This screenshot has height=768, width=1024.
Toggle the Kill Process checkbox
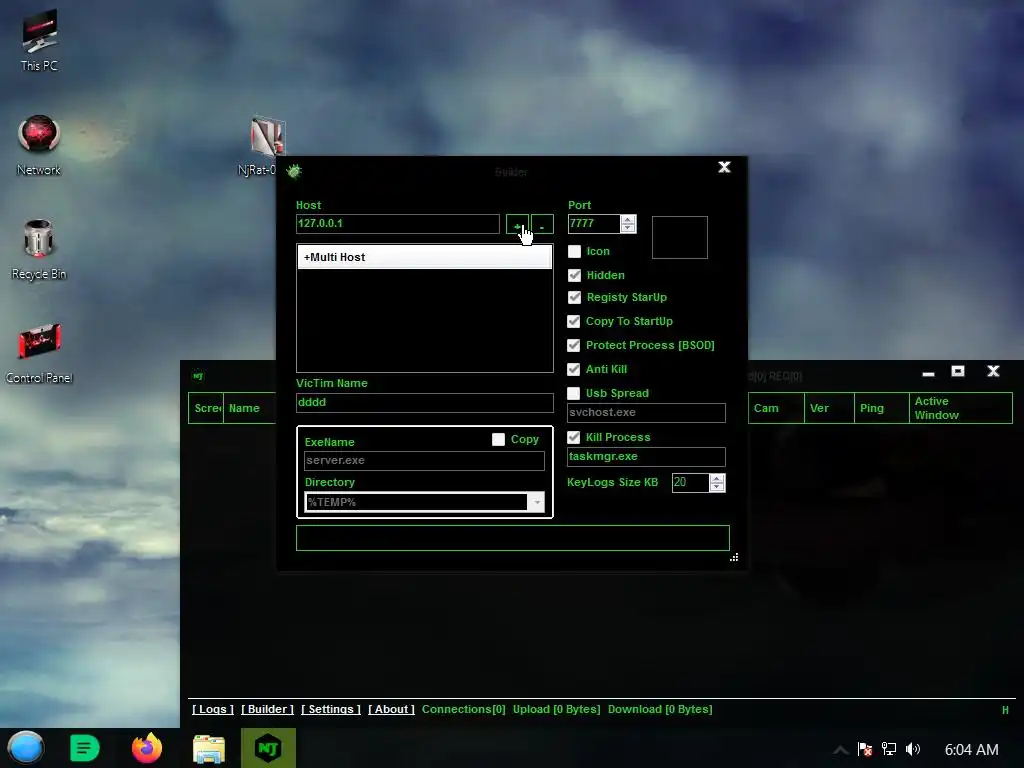click(574, 438)
